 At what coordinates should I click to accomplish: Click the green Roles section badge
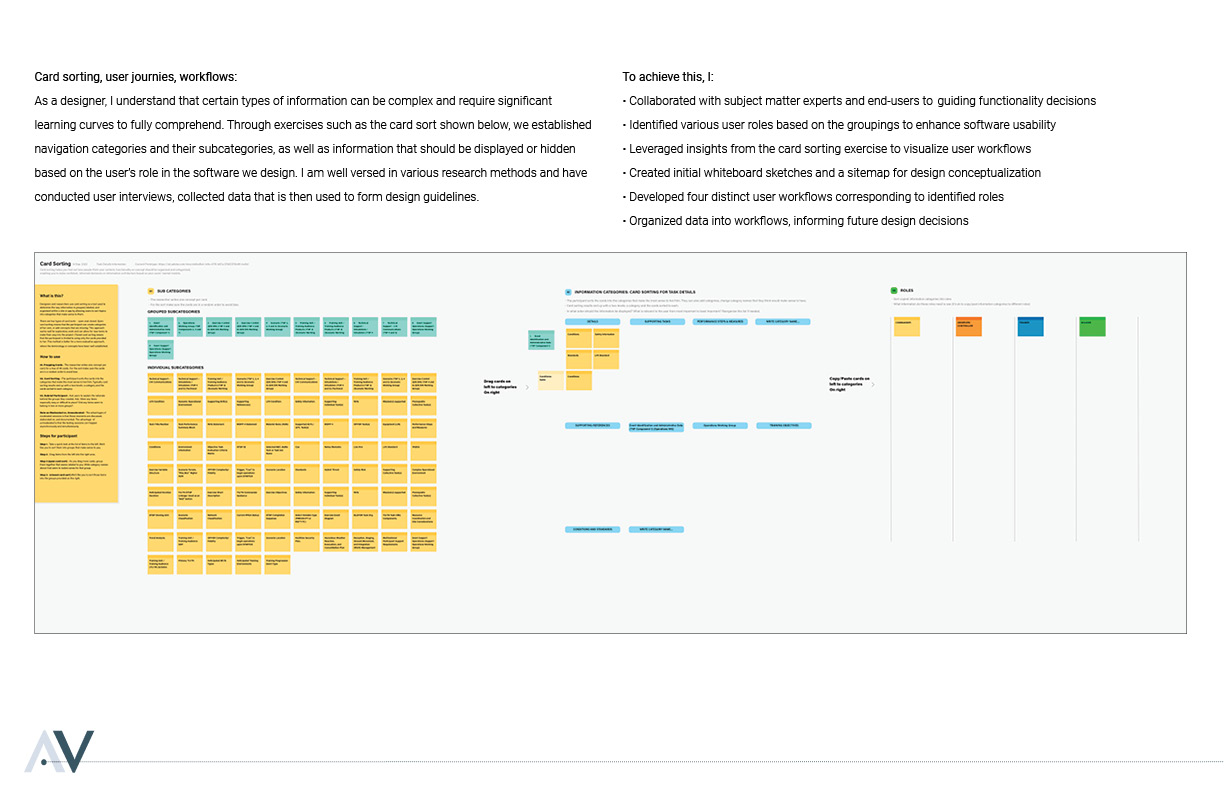point(894,291)
